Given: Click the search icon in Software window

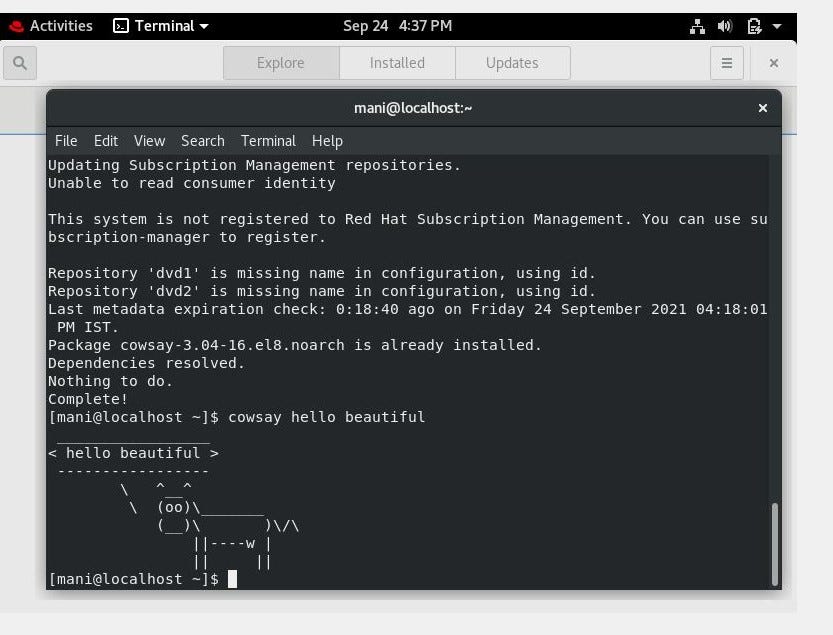Looking at the screenshot, I should tap(20, 63).
